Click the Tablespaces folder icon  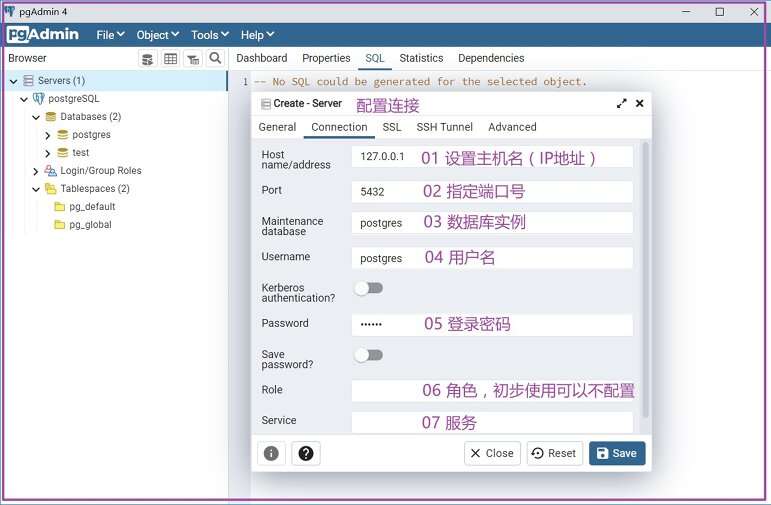tap(51, 188)
